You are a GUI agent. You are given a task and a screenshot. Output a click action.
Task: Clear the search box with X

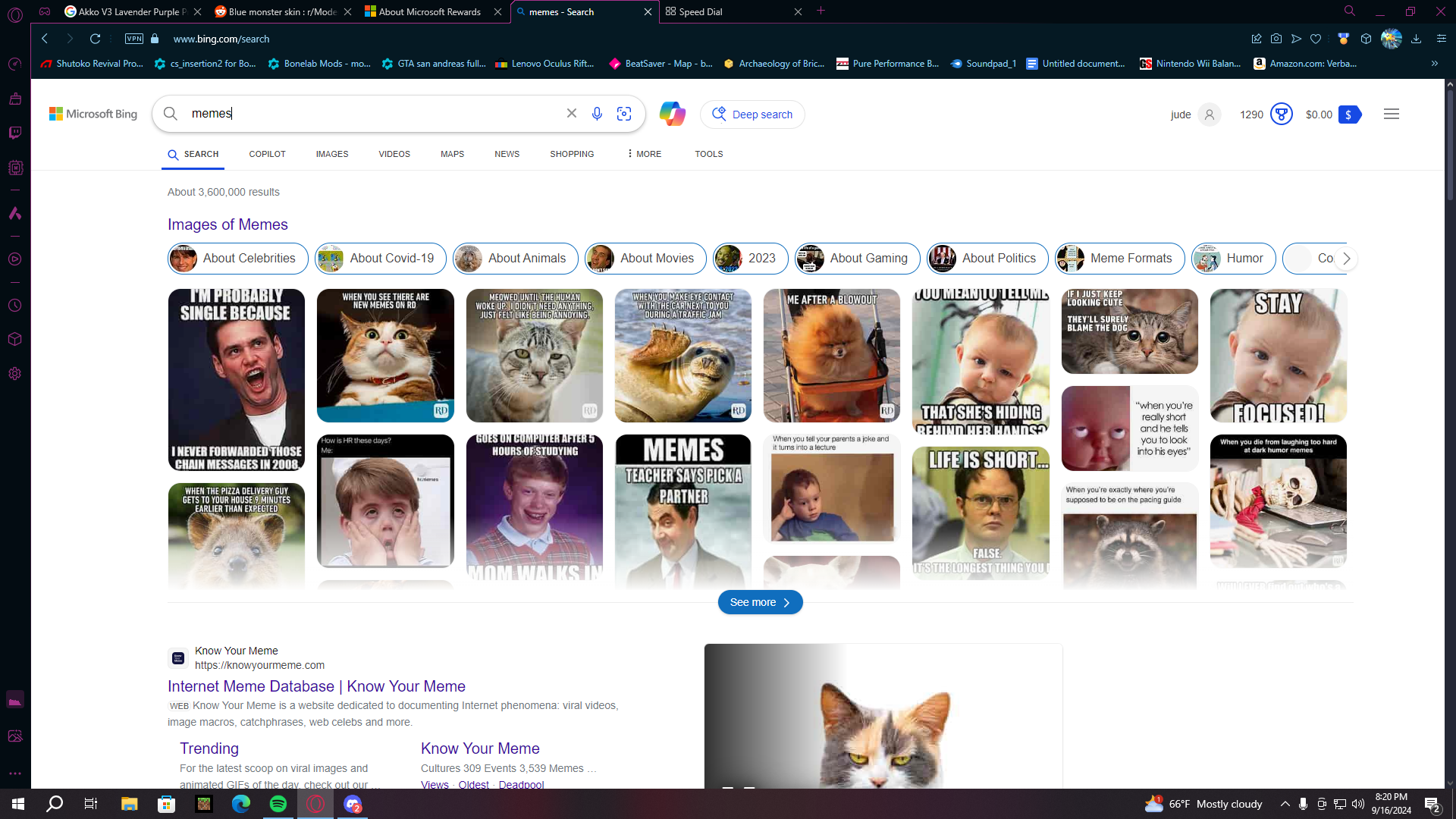click(572, 113)
